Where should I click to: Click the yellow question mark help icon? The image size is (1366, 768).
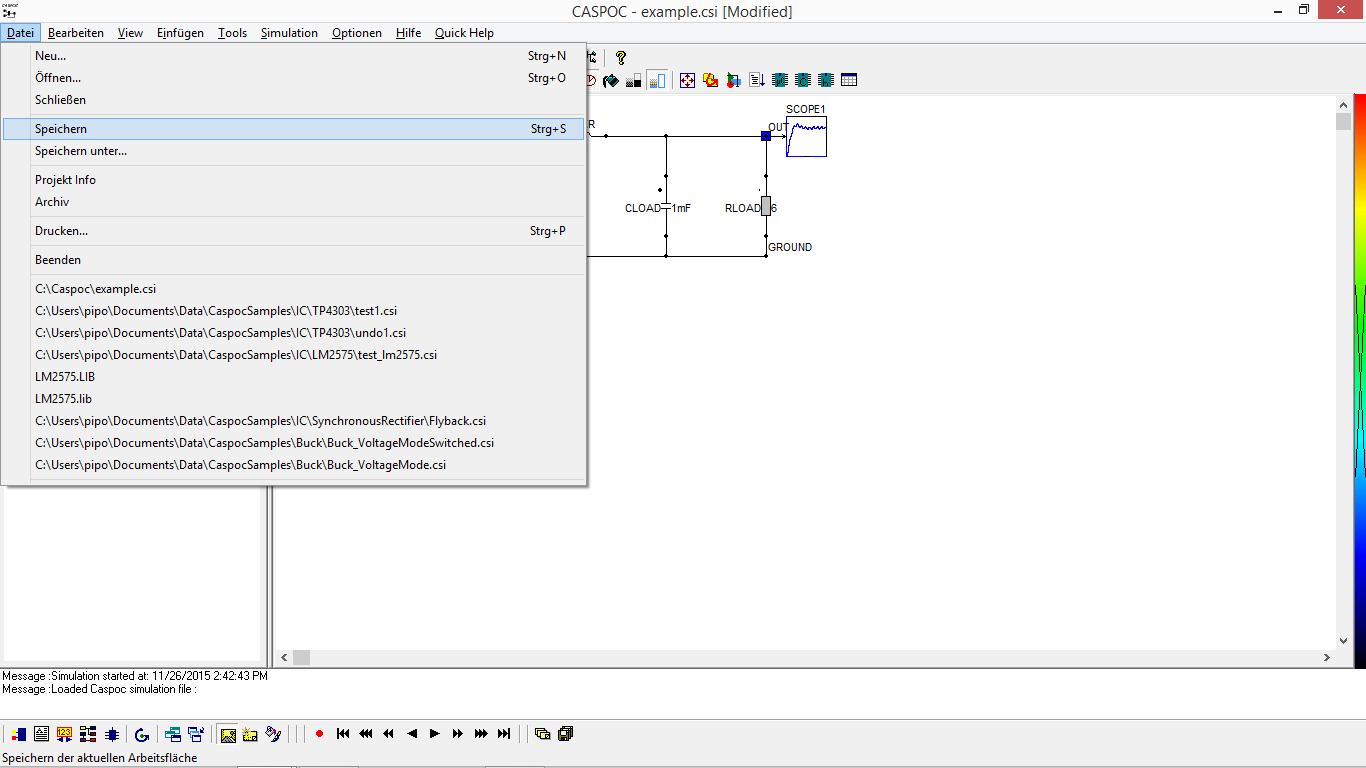621,58
